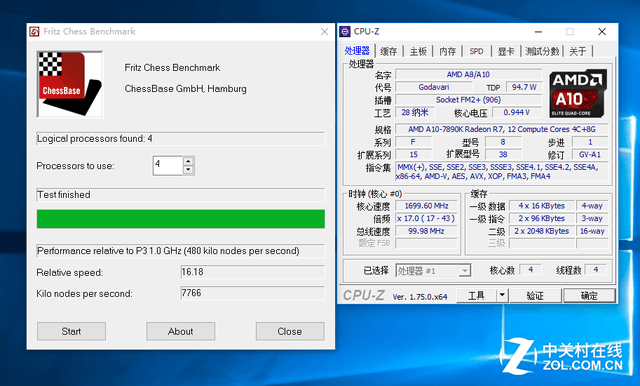Switch to the 测试分数 tab in CPU-Z

point(542,51)
